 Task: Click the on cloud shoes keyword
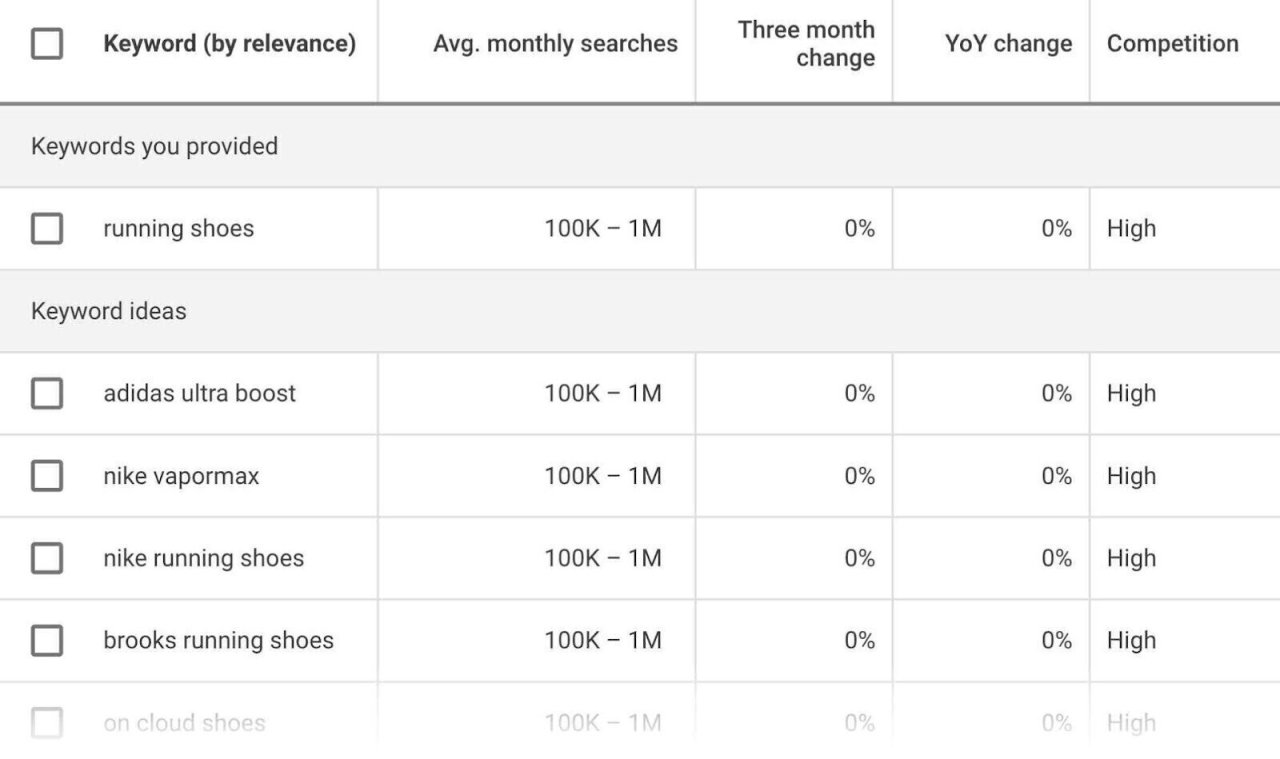(x=184, y=723)
